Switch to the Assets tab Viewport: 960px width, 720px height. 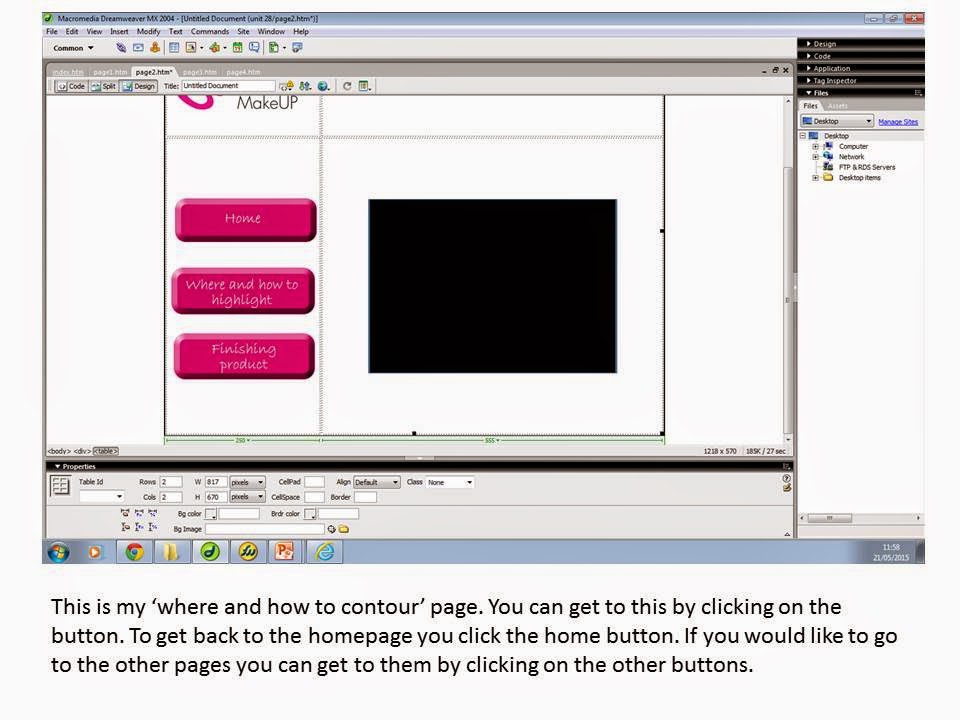pos(837,107)
